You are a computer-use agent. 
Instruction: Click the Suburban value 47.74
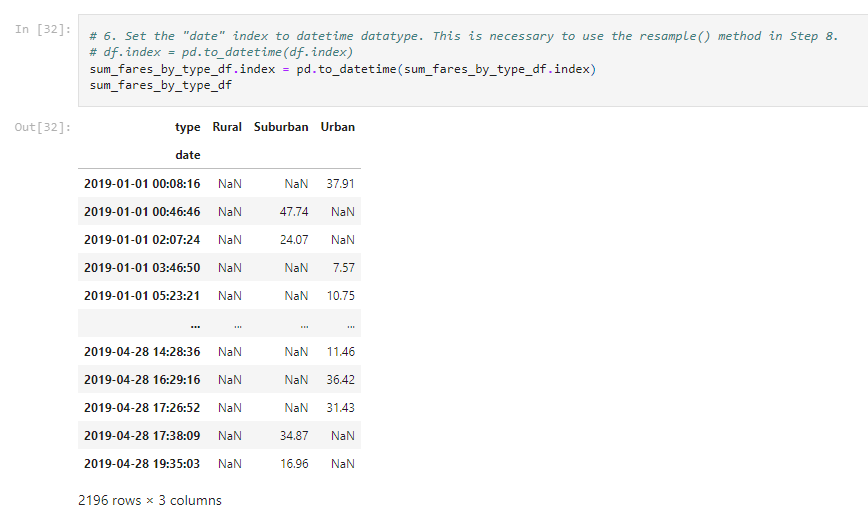coord(294,212)
